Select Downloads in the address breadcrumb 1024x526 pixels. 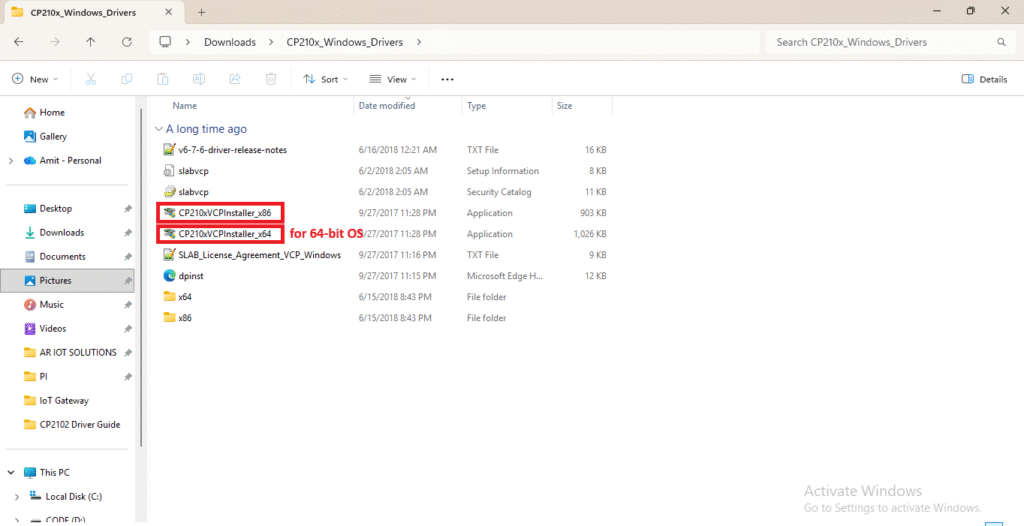point(229,42)
